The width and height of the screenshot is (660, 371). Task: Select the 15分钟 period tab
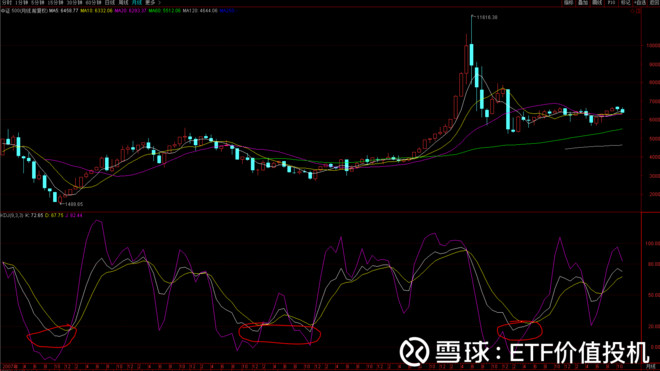coord(56,3)
